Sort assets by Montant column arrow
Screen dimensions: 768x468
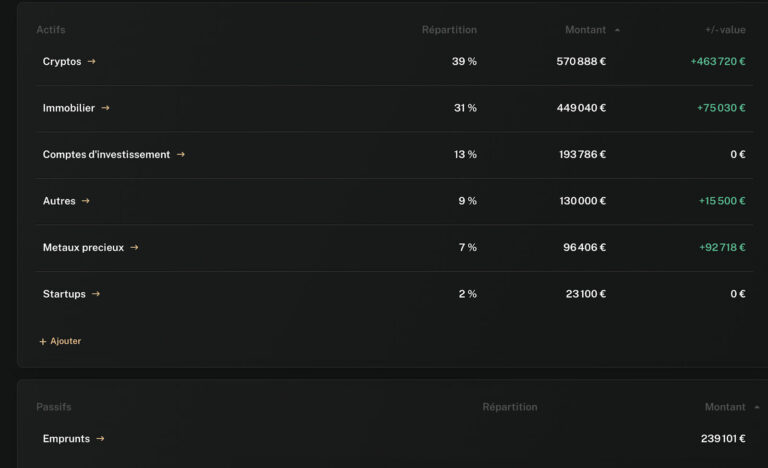point(617,30)
